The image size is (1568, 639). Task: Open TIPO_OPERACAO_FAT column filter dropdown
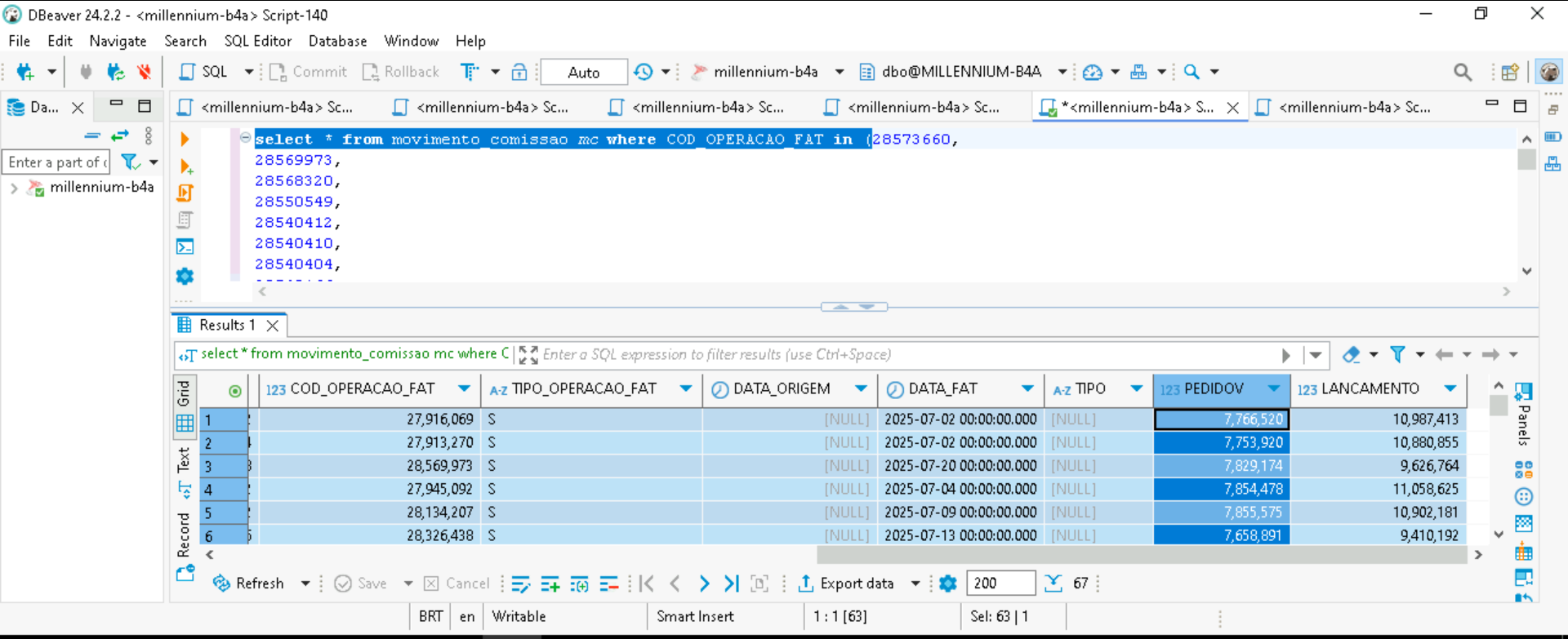[x=686, y=388]
